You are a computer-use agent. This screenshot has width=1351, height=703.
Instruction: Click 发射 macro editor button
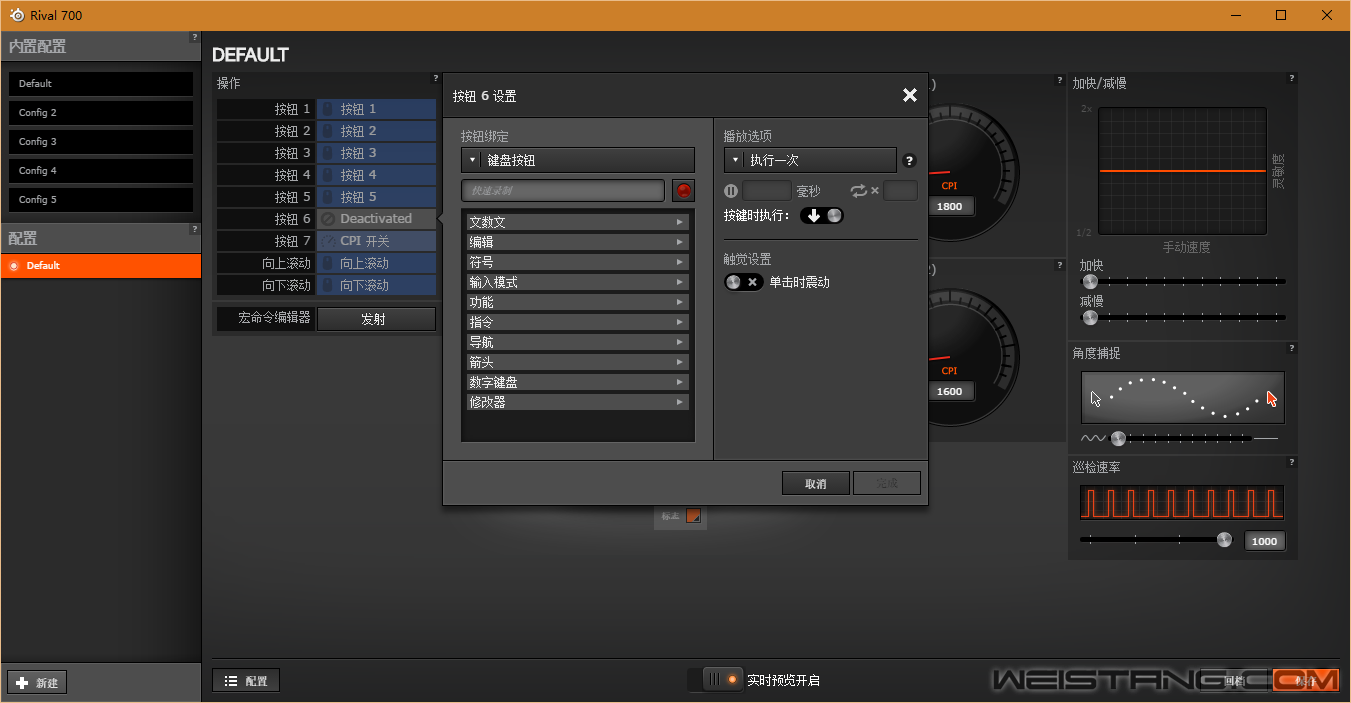pyautogui.click(x=376, y=319)
